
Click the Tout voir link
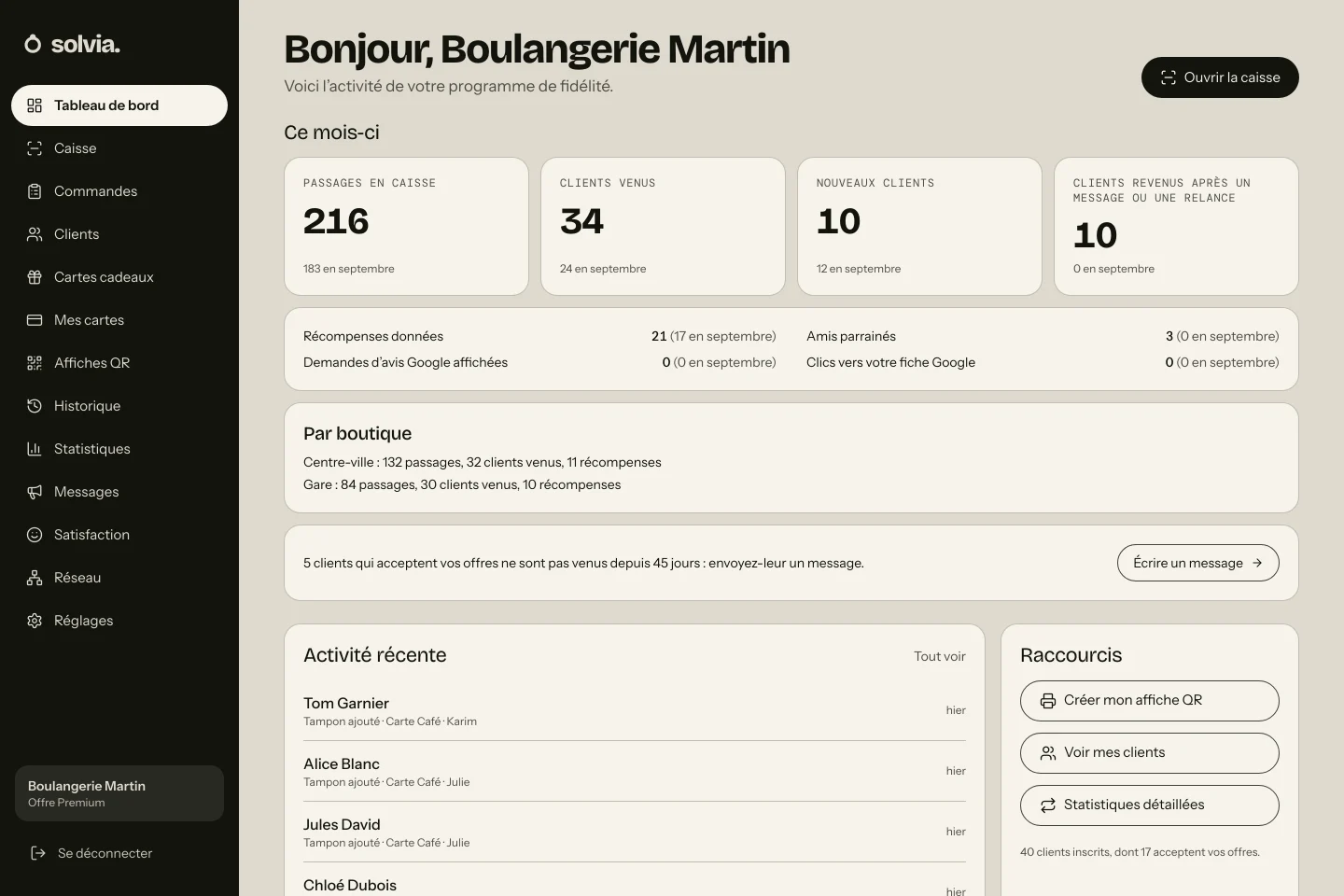940,656
